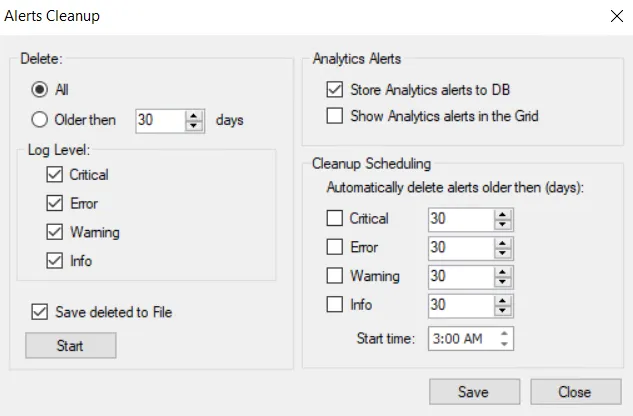Close the Alerts Cleanup dialog with X
Viewport: 633px width, 416px height.
click(617, 16)
